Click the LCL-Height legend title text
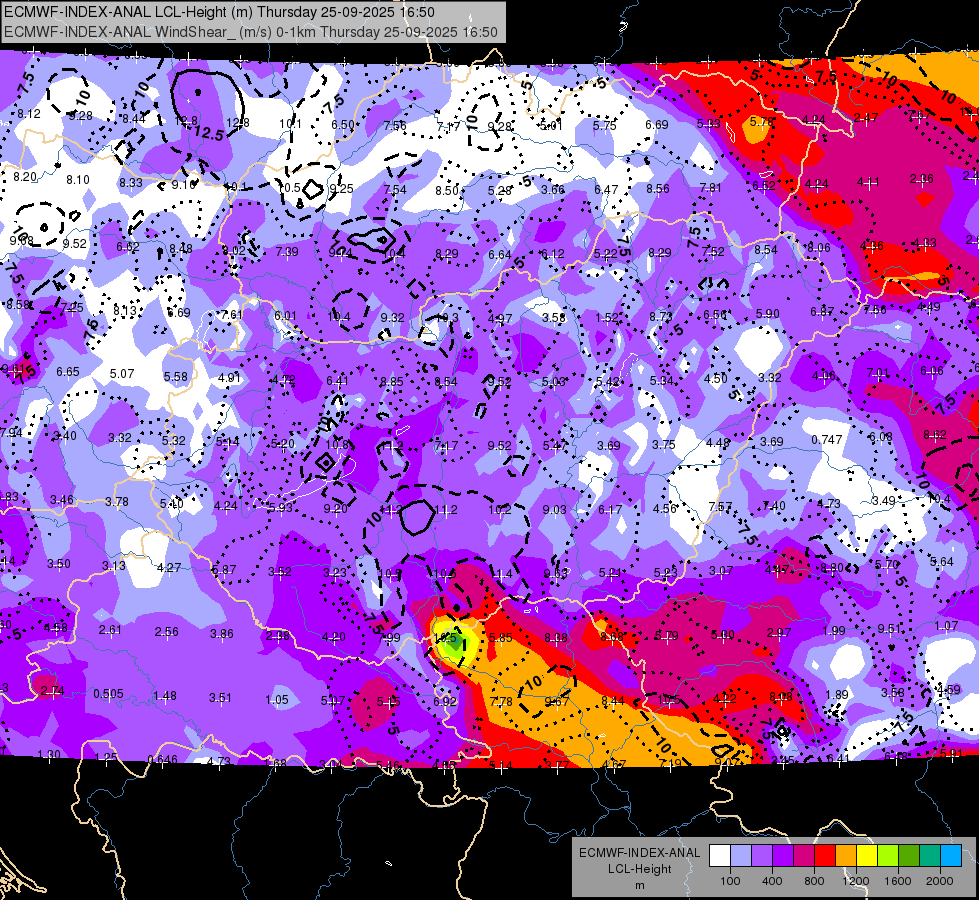This screenshot has height=900, width=979. click(640, 869)
